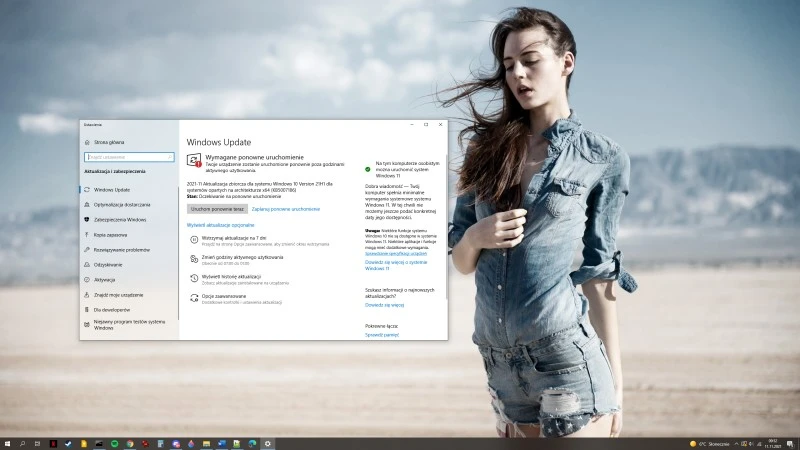Screen dimensions: 800x450
Task: Click the search magnifier in settings field
Action: tap(170, 157)
